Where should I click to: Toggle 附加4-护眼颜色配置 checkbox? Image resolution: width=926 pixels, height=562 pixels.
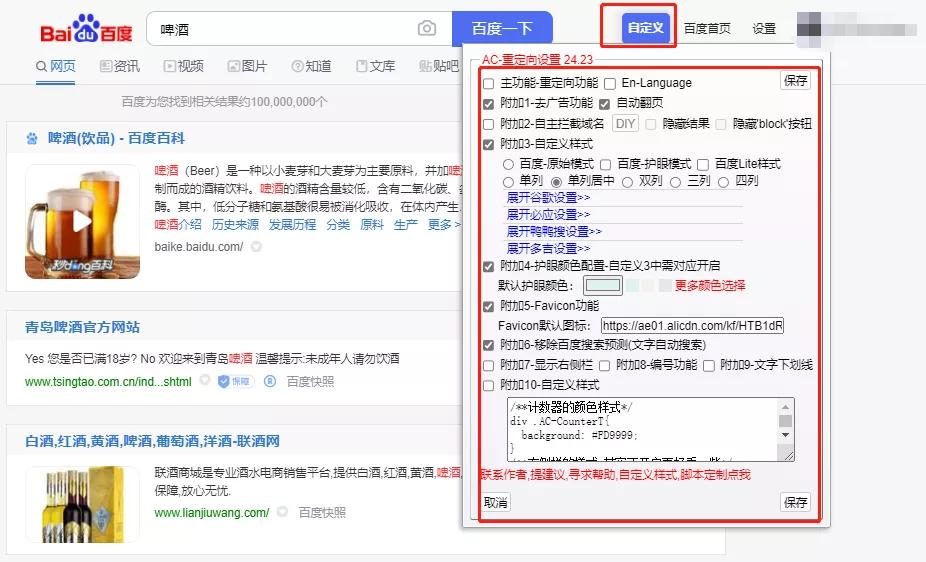tap(488, 267)
